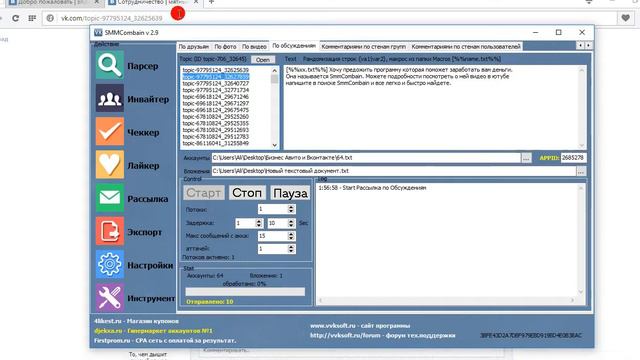Screen dimensions: 640x360
Task: Select topic-69618124_29675475 in the list
Action: 216,110
